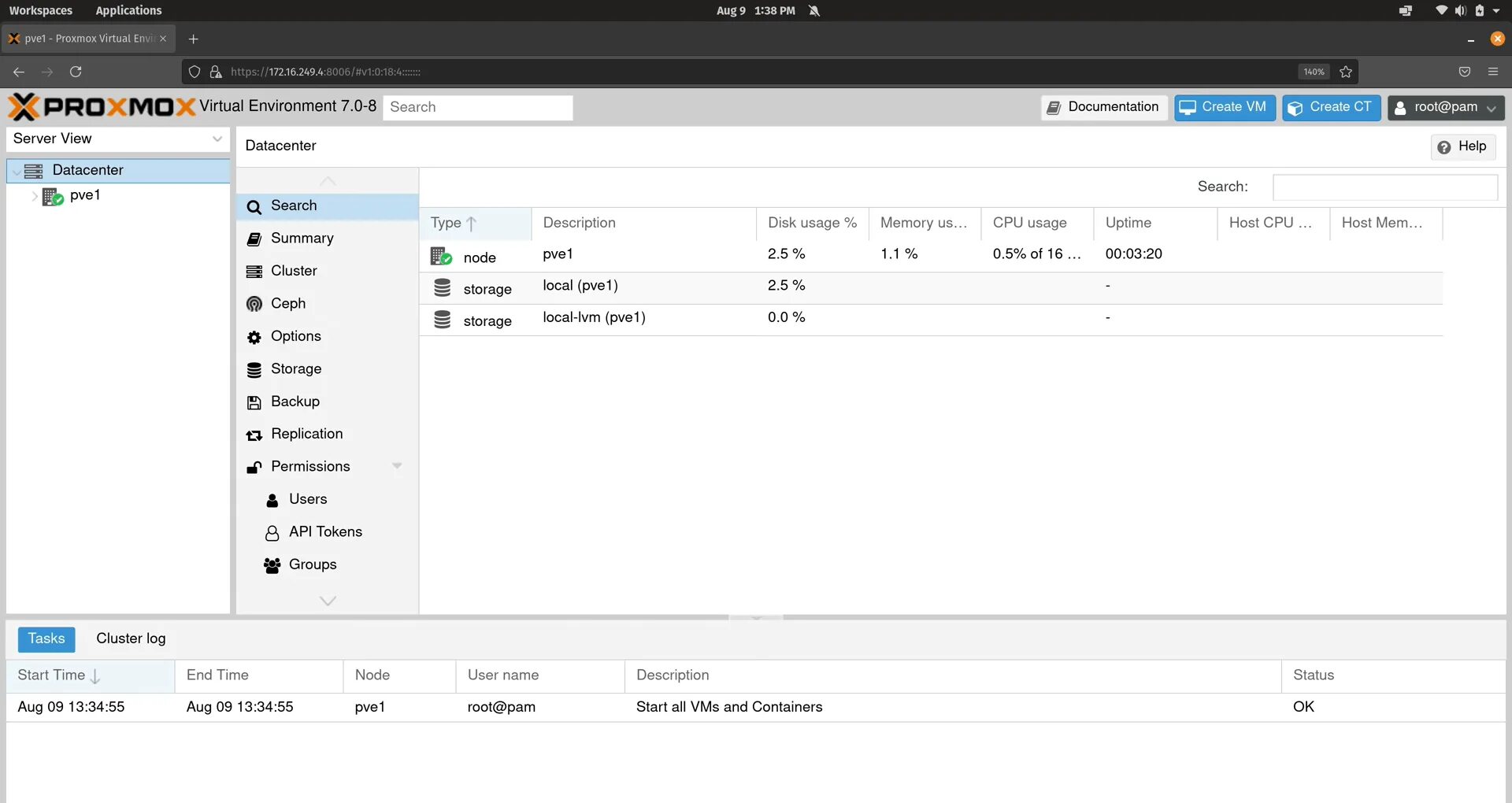Click the Options gear icon
Image resolution: width=1512 pixels, height=803 pixels.
point(254,337)
